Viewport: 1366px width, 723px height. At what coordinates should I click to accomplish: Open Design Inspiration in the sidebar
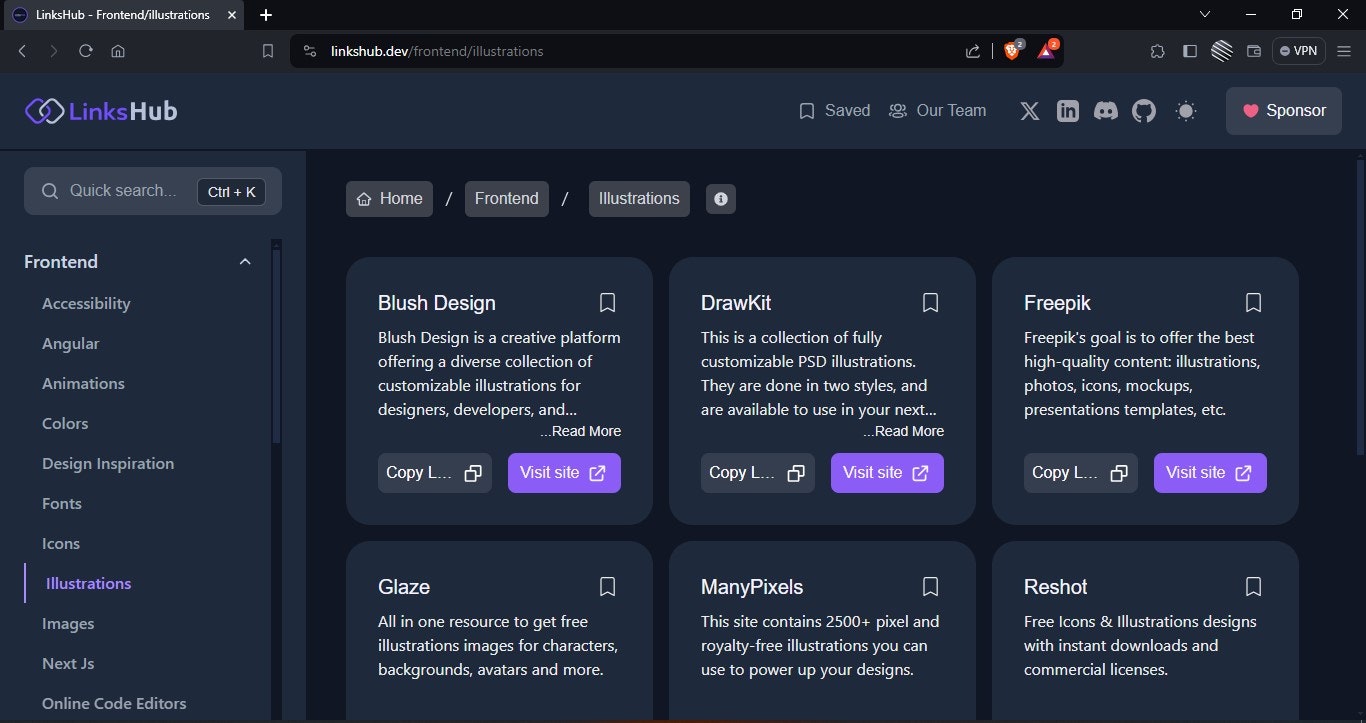(x=108, y=464)
